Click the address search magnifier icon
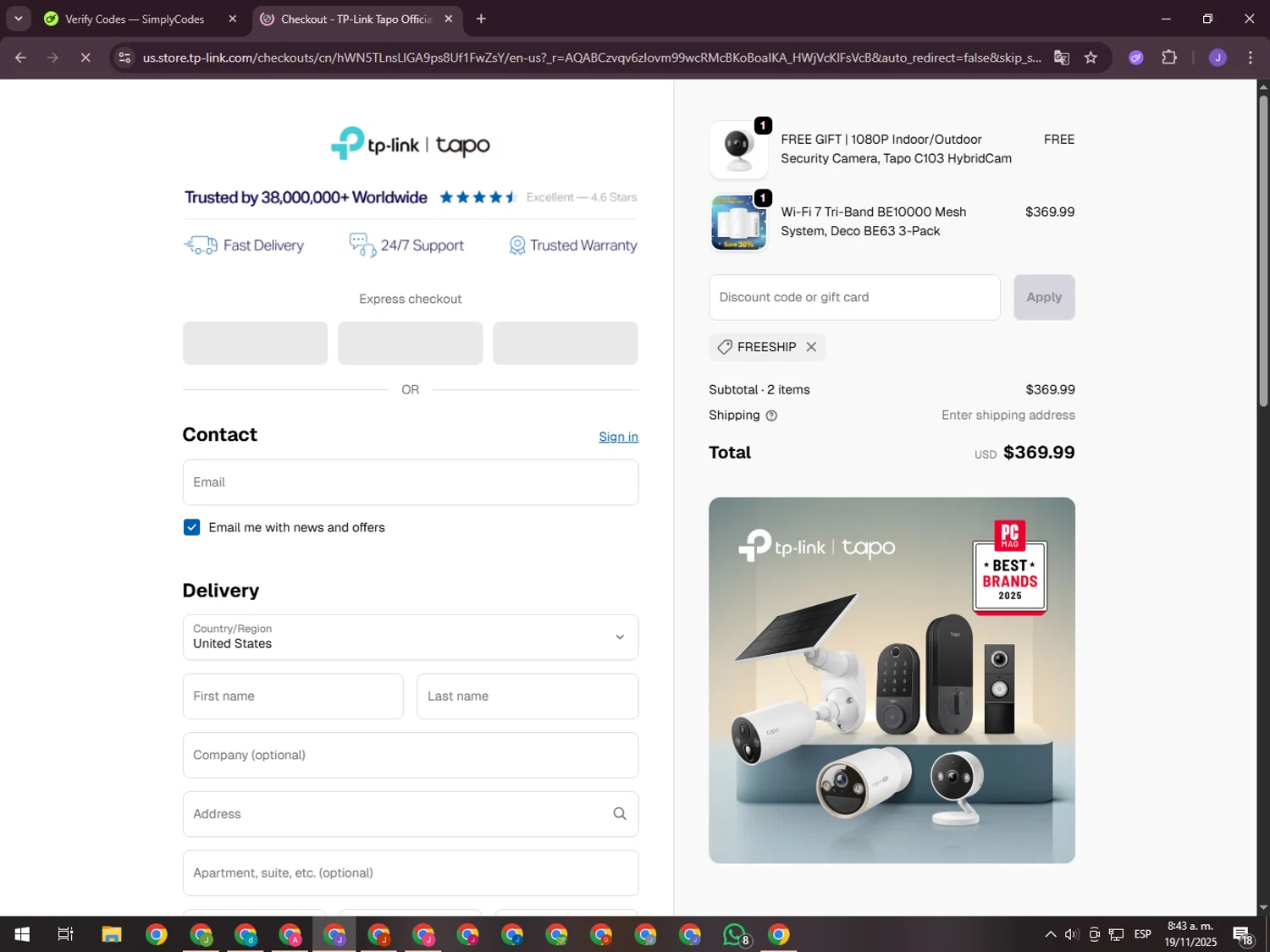Screen dimensions: 1270x952 click(620, 814)
